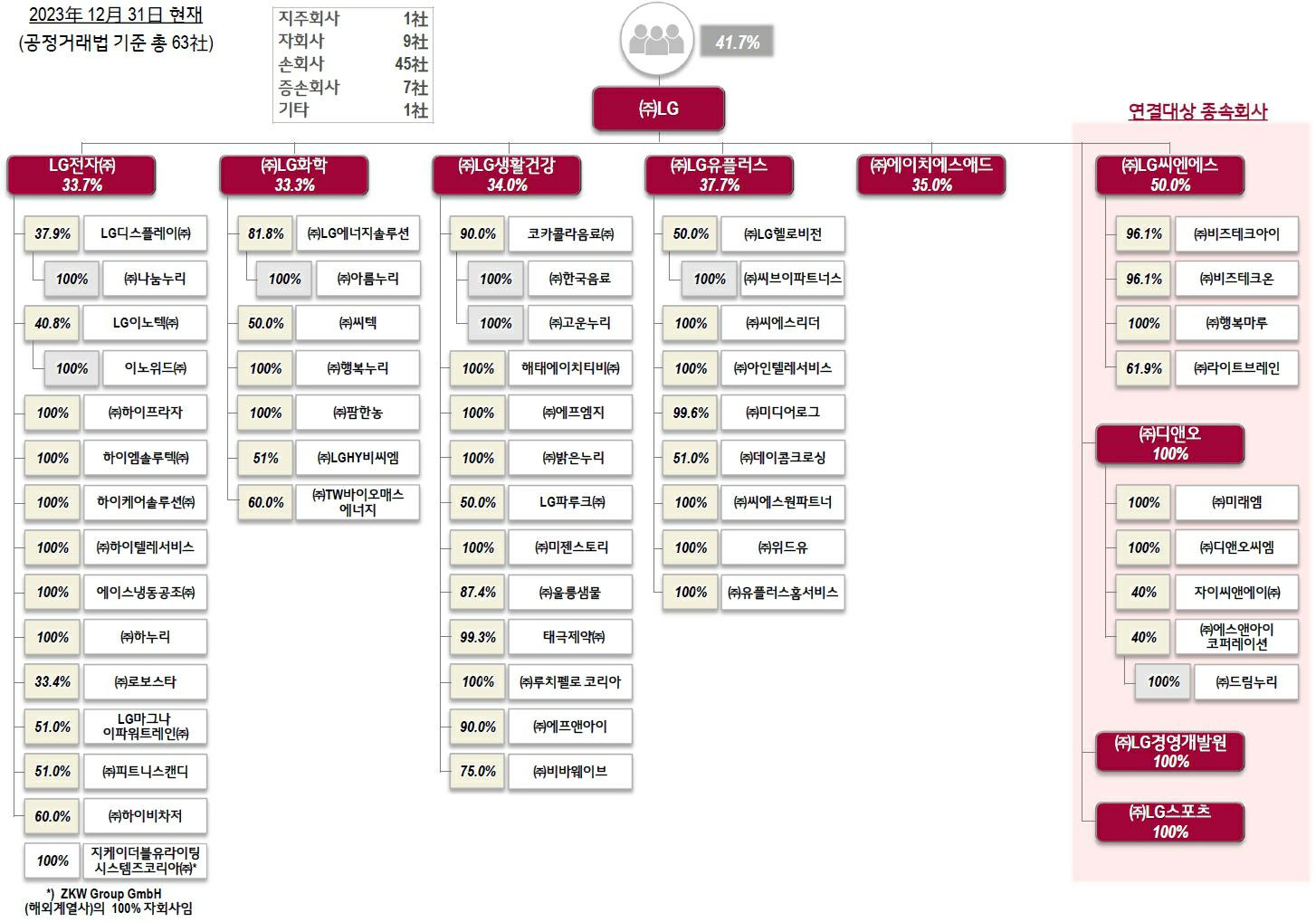Click the ㈜비즈테크아이 box
1316x922 pixels.
1236,233
